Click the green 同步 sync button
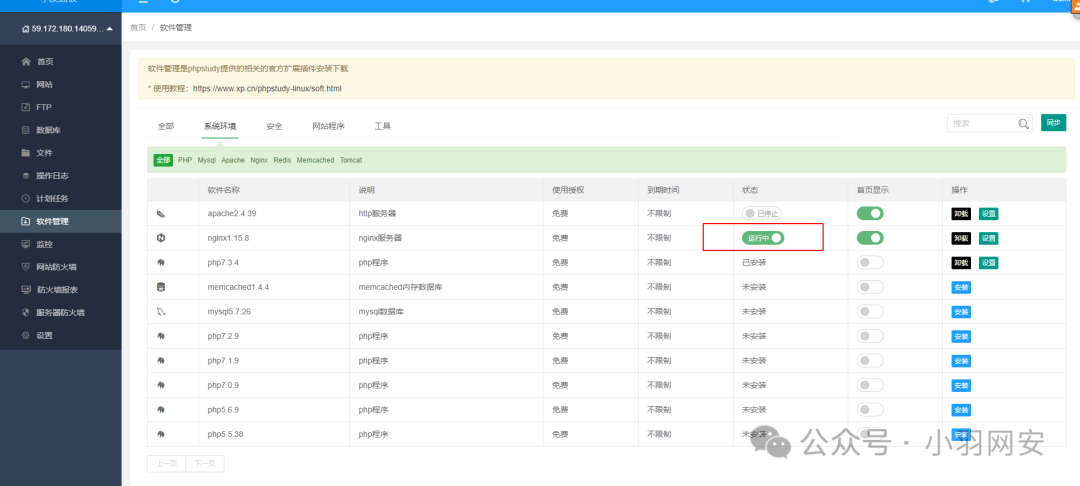 tap(1053, 123)
